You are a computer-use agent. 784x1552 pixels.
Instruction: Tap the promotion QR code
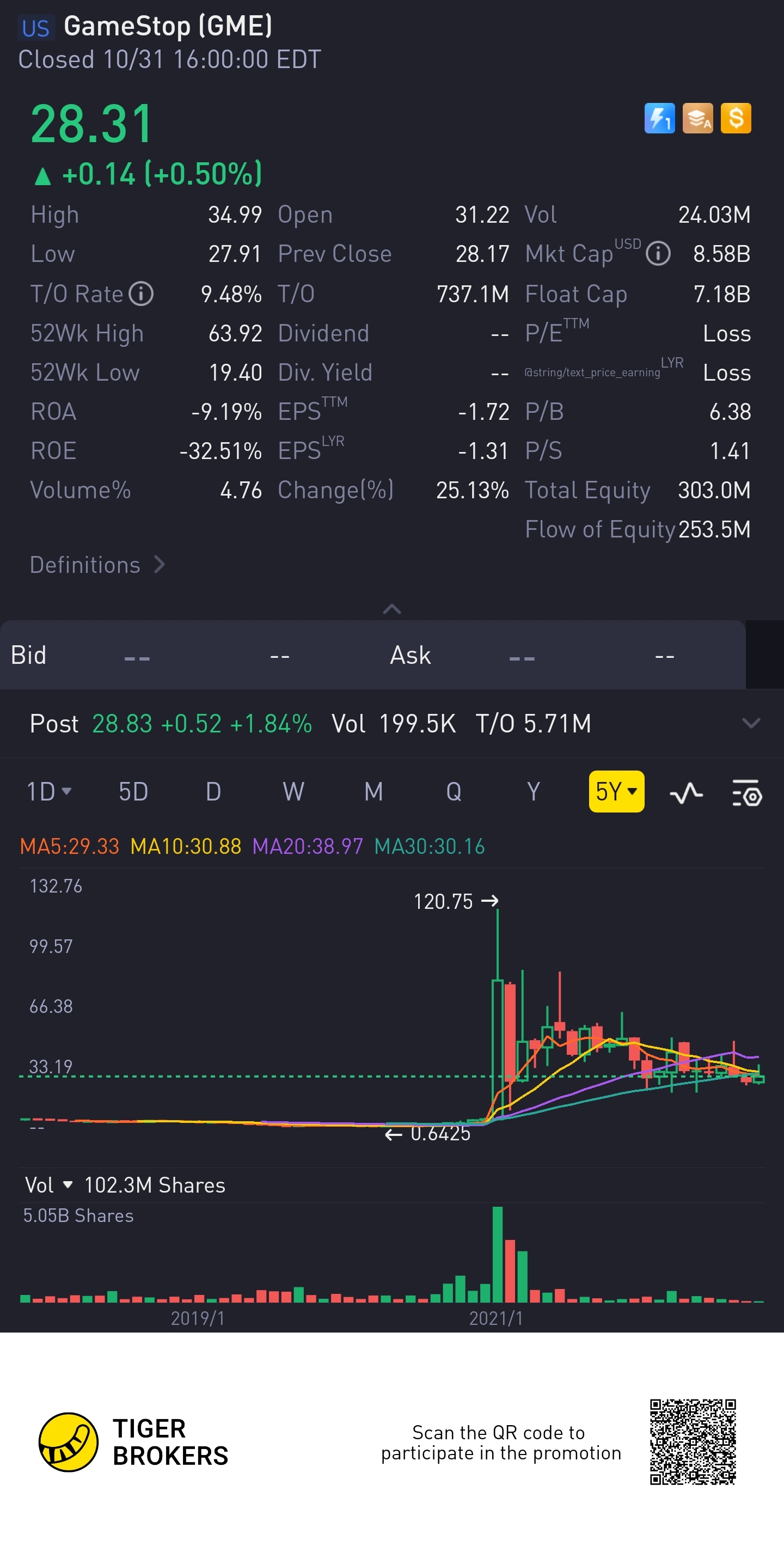pyautogui.click(x=693, y=1442)
